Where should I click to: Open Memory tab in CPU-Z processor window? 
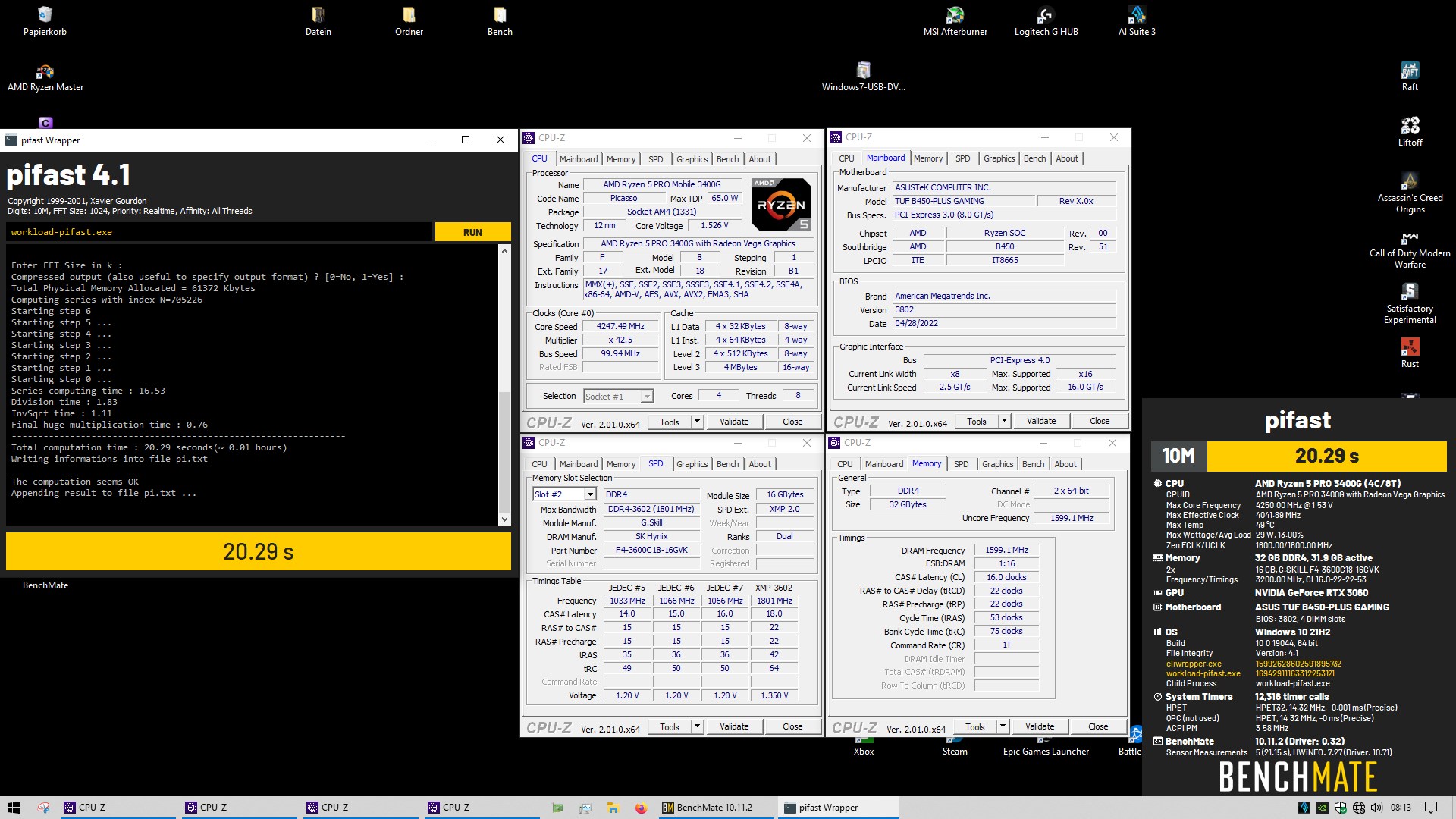coord(621,159)
